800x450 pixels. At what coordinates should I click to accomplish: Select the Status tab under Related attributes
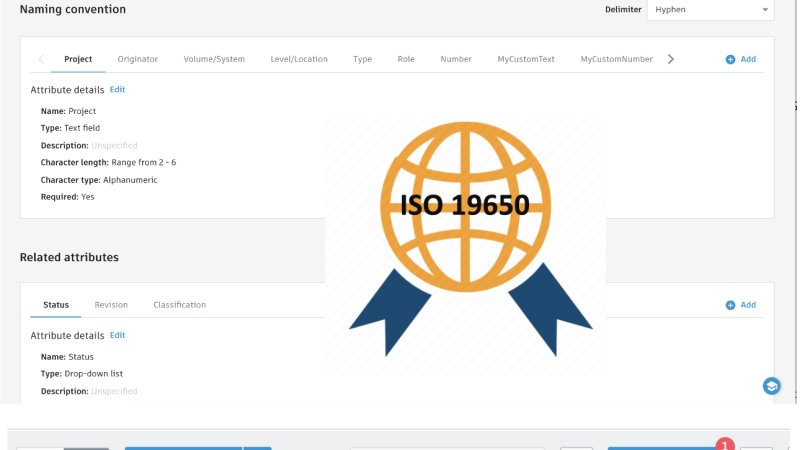56,305
